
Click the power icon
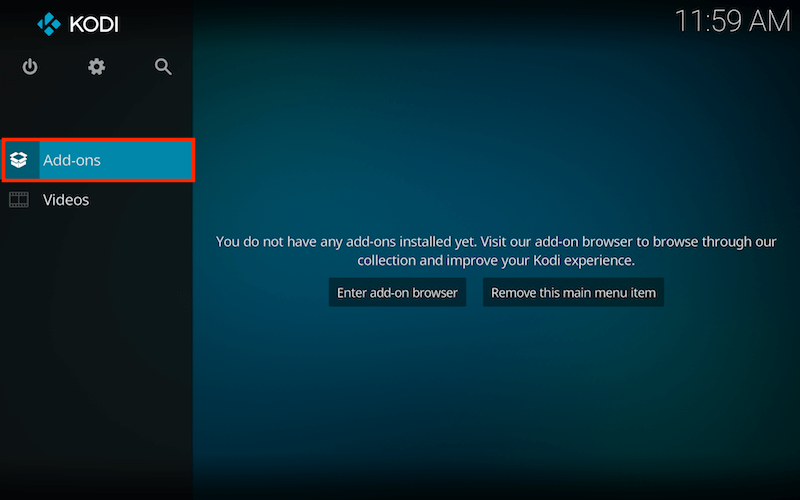tap(30, 67)
